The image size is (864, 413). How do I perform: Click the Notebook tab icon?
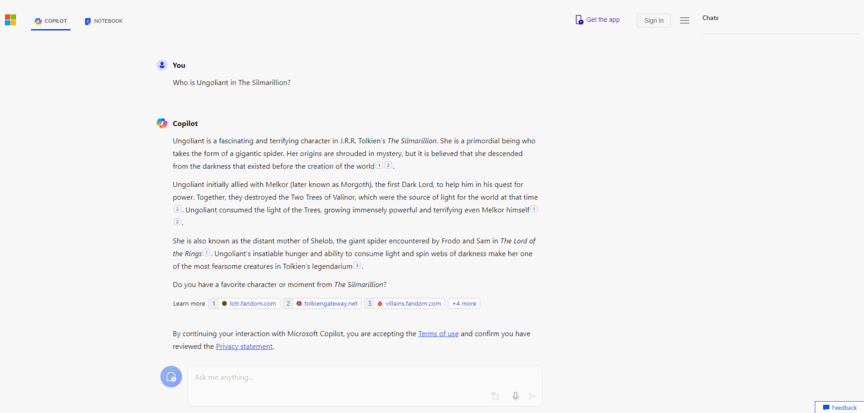click(x=88, y=21)
